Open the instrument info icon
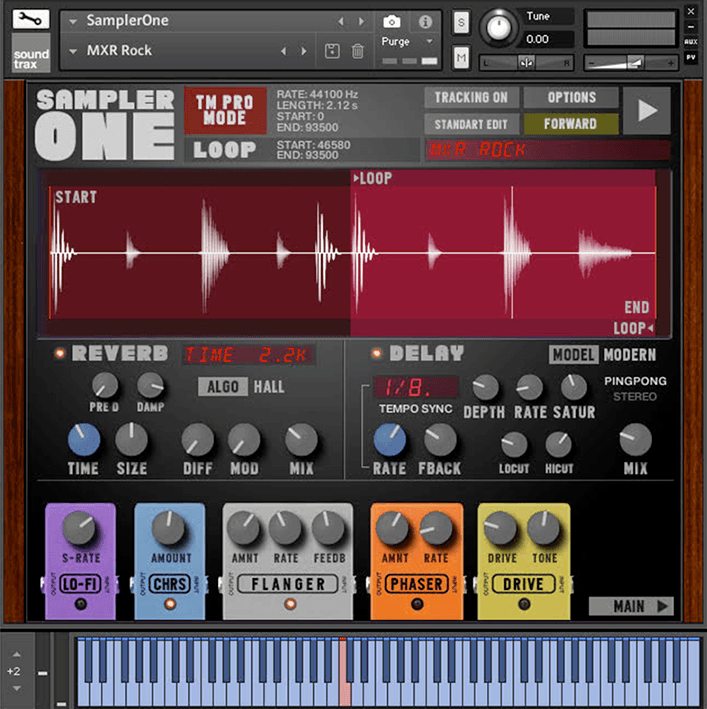 (x=425, y=21)
